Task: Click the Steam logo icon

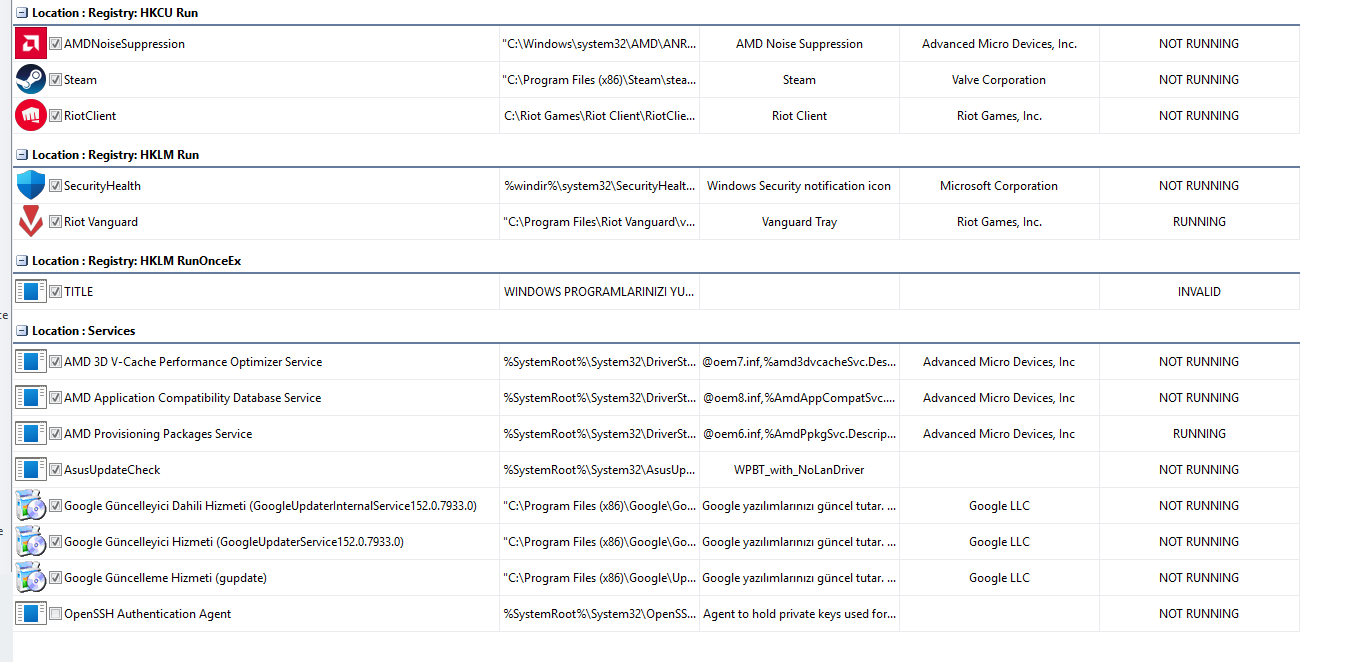Action: point(31,80)
